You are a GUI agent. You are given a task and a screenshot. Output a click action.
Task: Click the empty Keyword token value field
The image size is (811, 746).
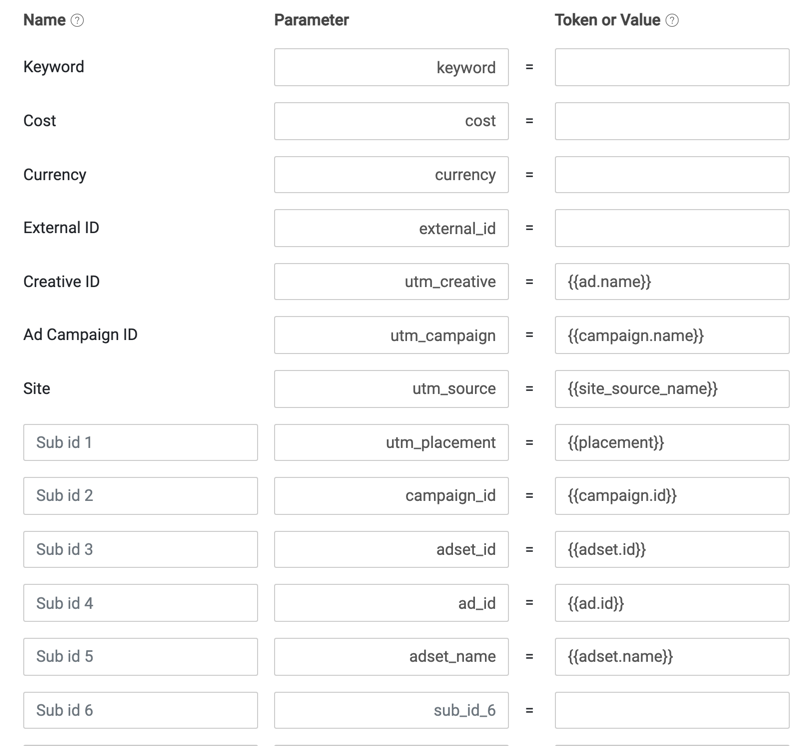click(672, 67)
